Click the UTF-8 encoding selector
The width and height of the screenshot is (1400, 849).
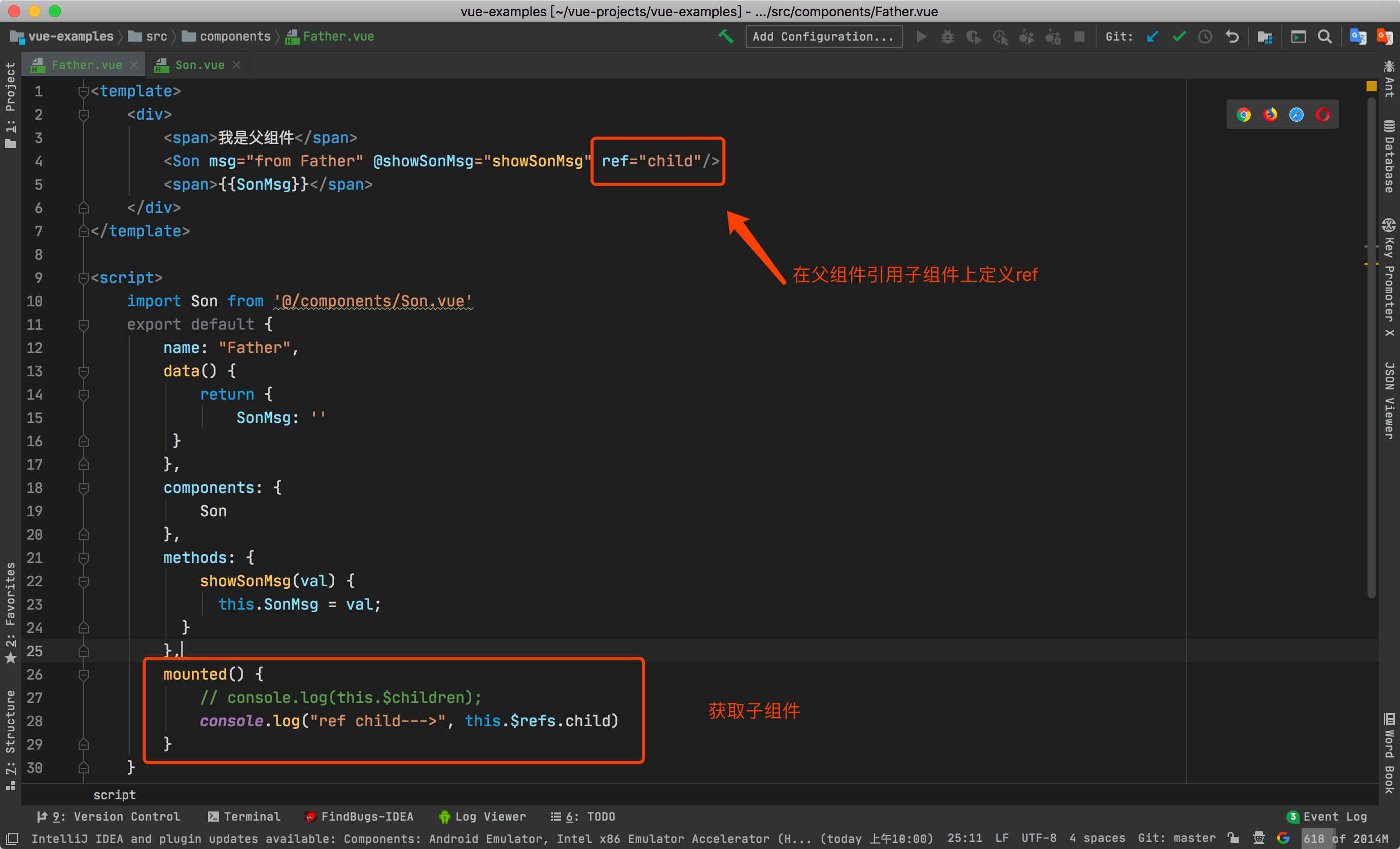pos(1039,838)
